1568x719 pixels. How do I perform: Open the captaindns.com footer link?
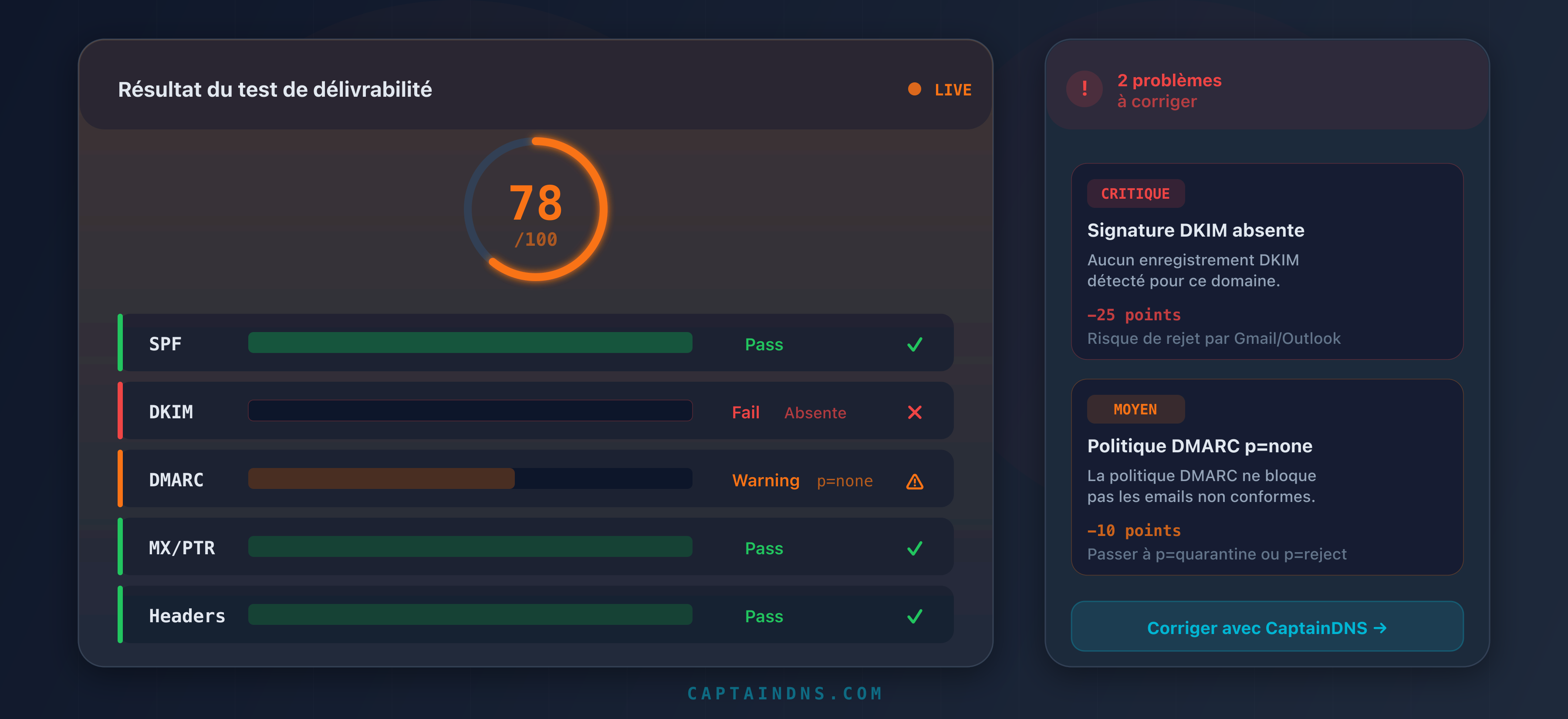pyautogui.click(x=784, y=693)
